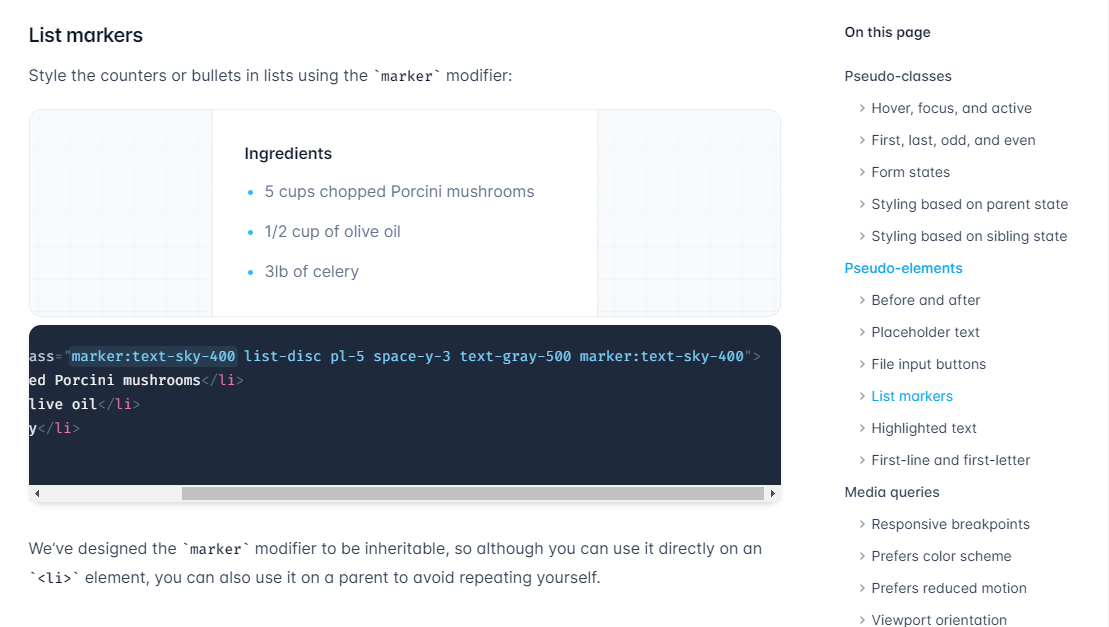Screen dimensions: 1109x627
Task: Open the 'Pseudo-elements' section heading
Action: [x=903, y=267]
